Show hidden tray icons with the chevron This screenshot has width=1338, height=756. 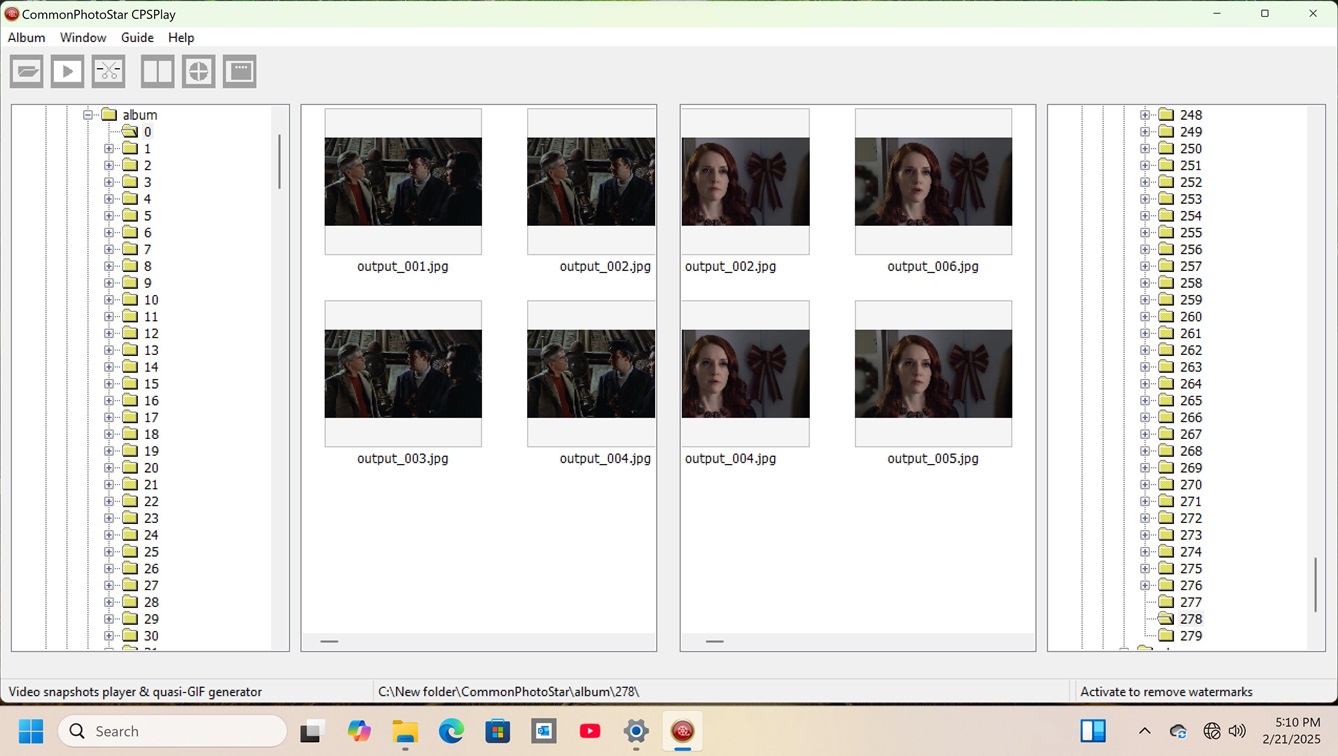coord(1145,731)
